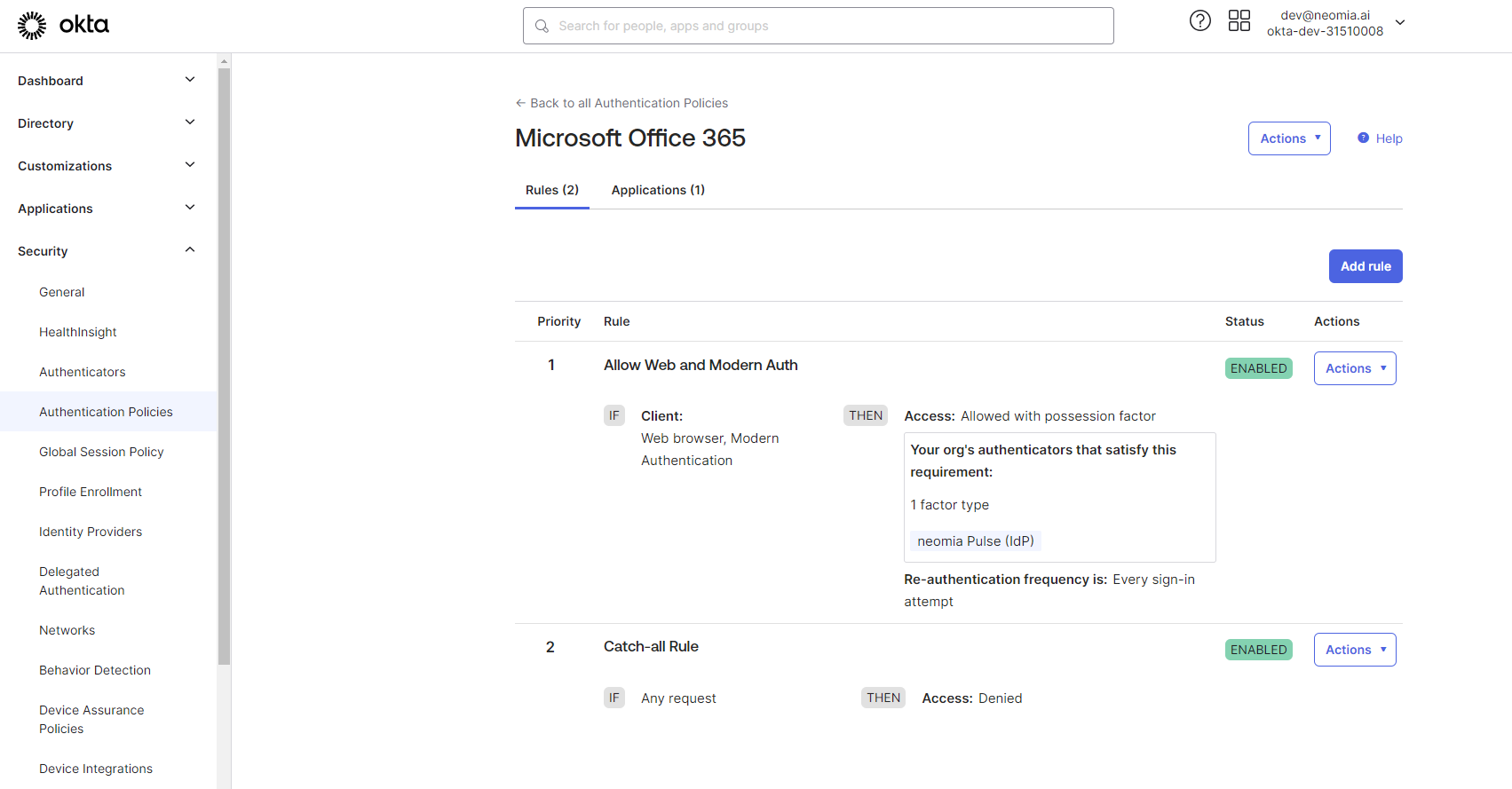Viewport: 1512px width, 789px height.
Task: Open Global Session Policy
Action: point(102,452)
